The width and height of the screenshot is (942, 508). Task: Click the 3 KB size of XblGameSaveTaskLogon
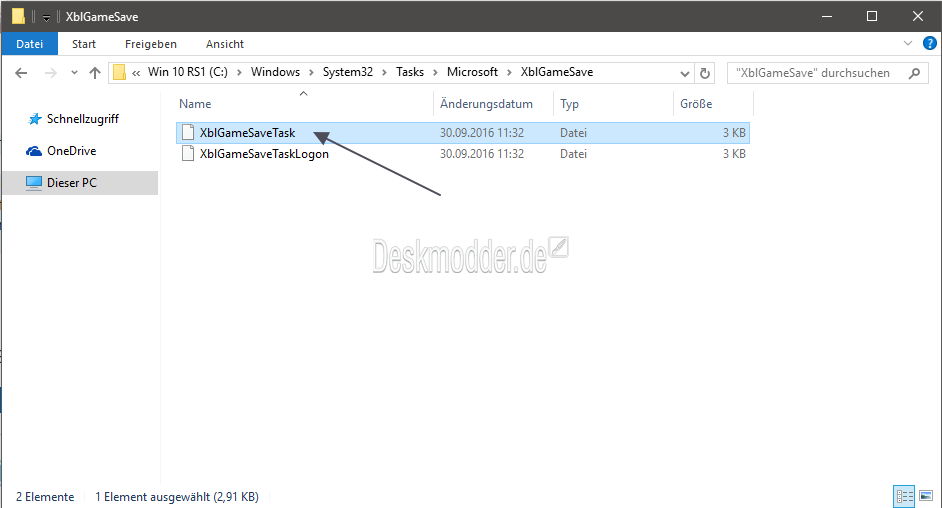pyautogui.click(x=734, y=154)
